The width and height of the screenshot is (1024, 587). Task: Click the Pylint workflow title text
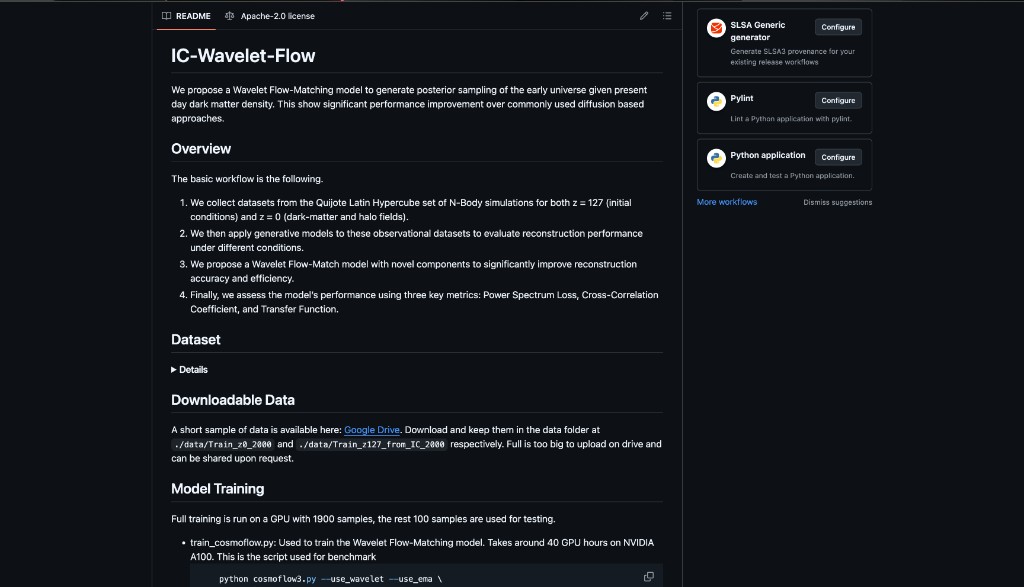(742, 98)
